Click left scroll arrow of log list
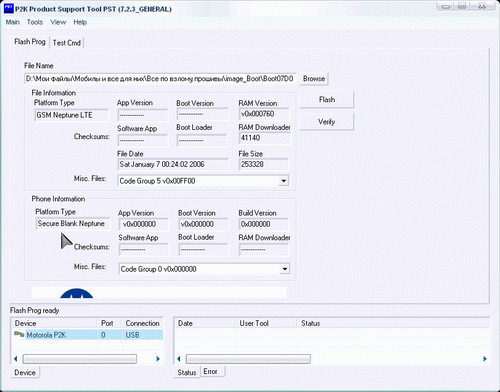This screenshot has height=392, width=500. pyautogui.click(x=179, y=359)
